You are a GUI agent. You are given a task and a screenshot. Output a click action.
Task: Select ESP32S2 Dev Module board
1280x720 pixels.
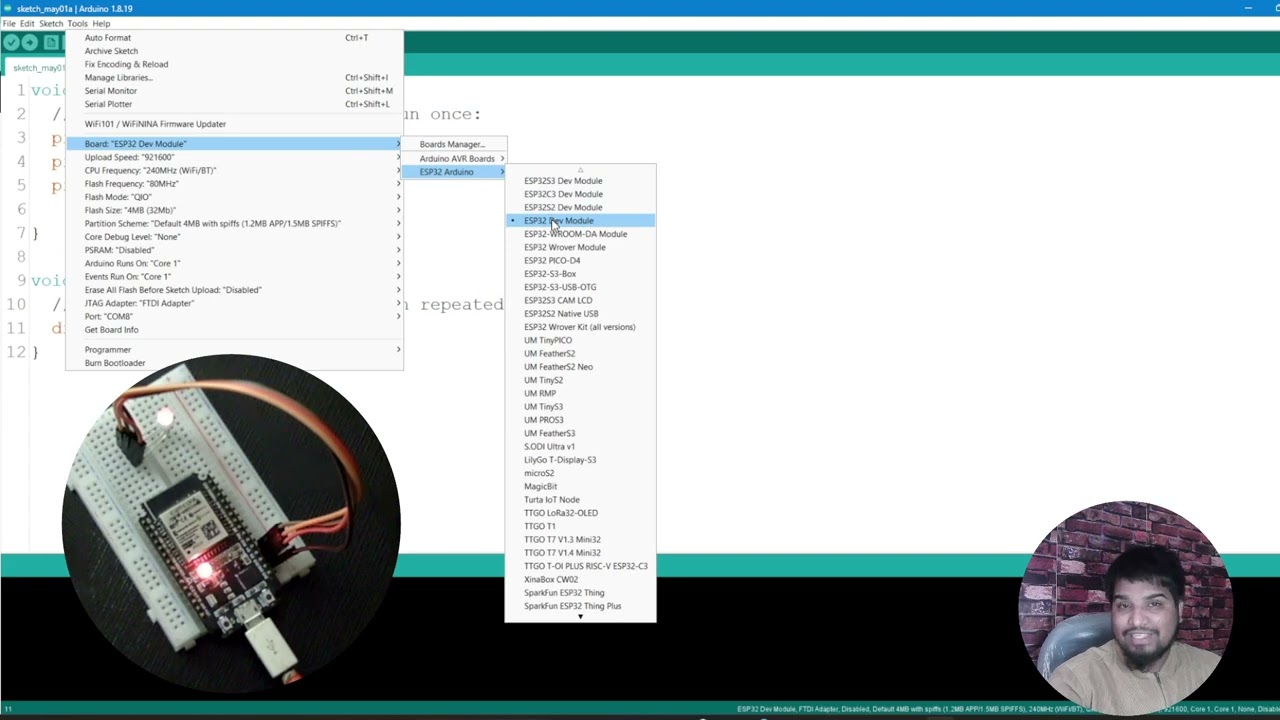coord(580,207)
